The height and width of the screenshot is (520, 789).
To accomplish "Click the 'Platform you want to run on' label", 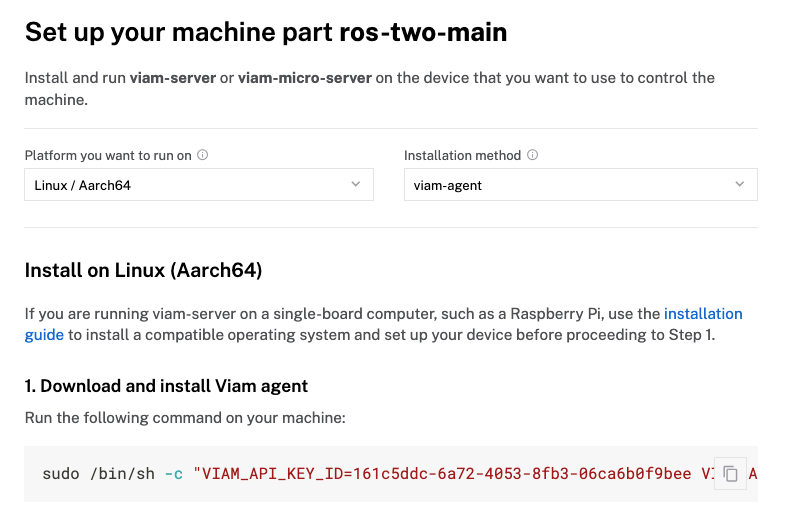I will click(108, 156).
